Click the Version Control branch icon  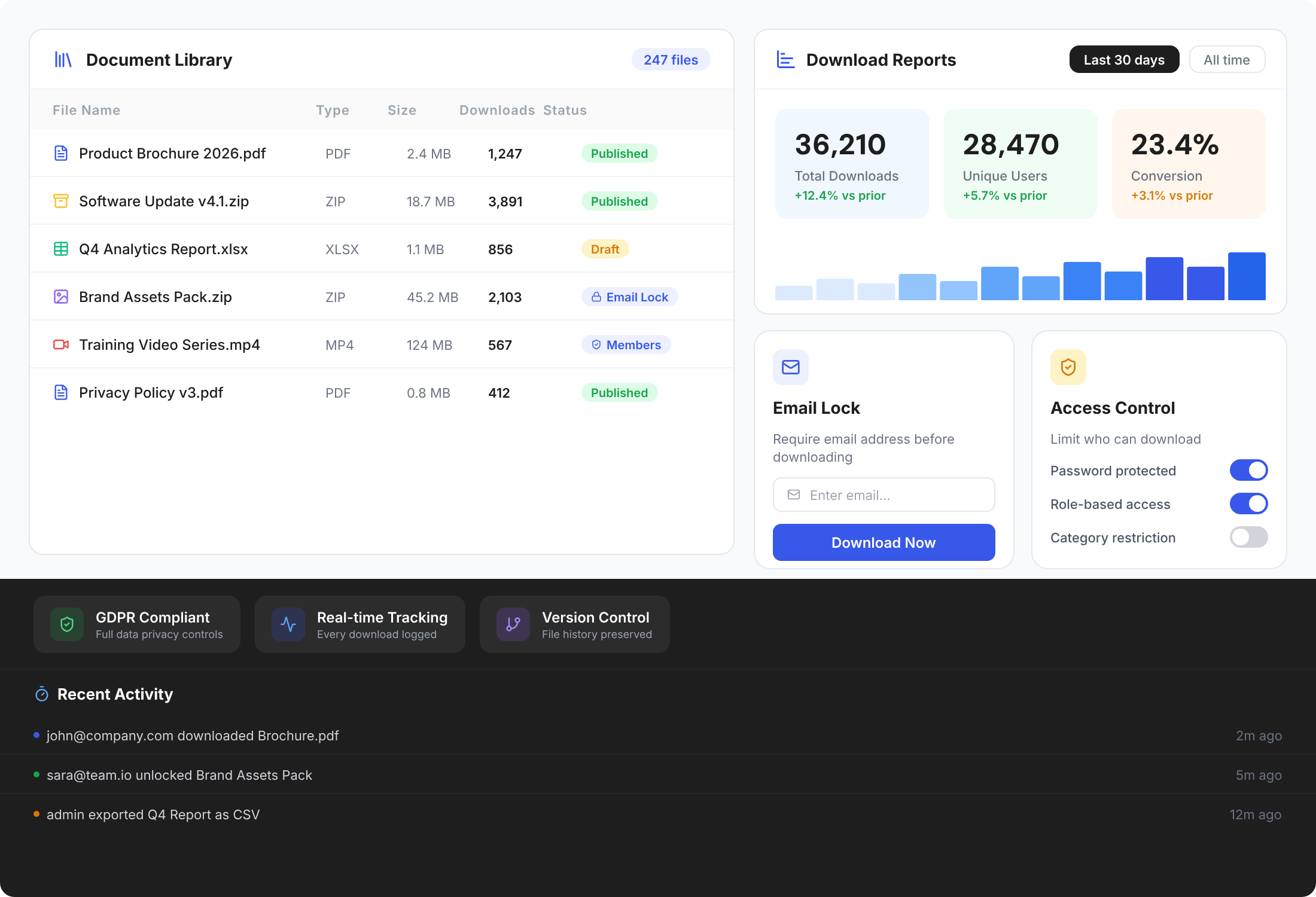point(513,624)
